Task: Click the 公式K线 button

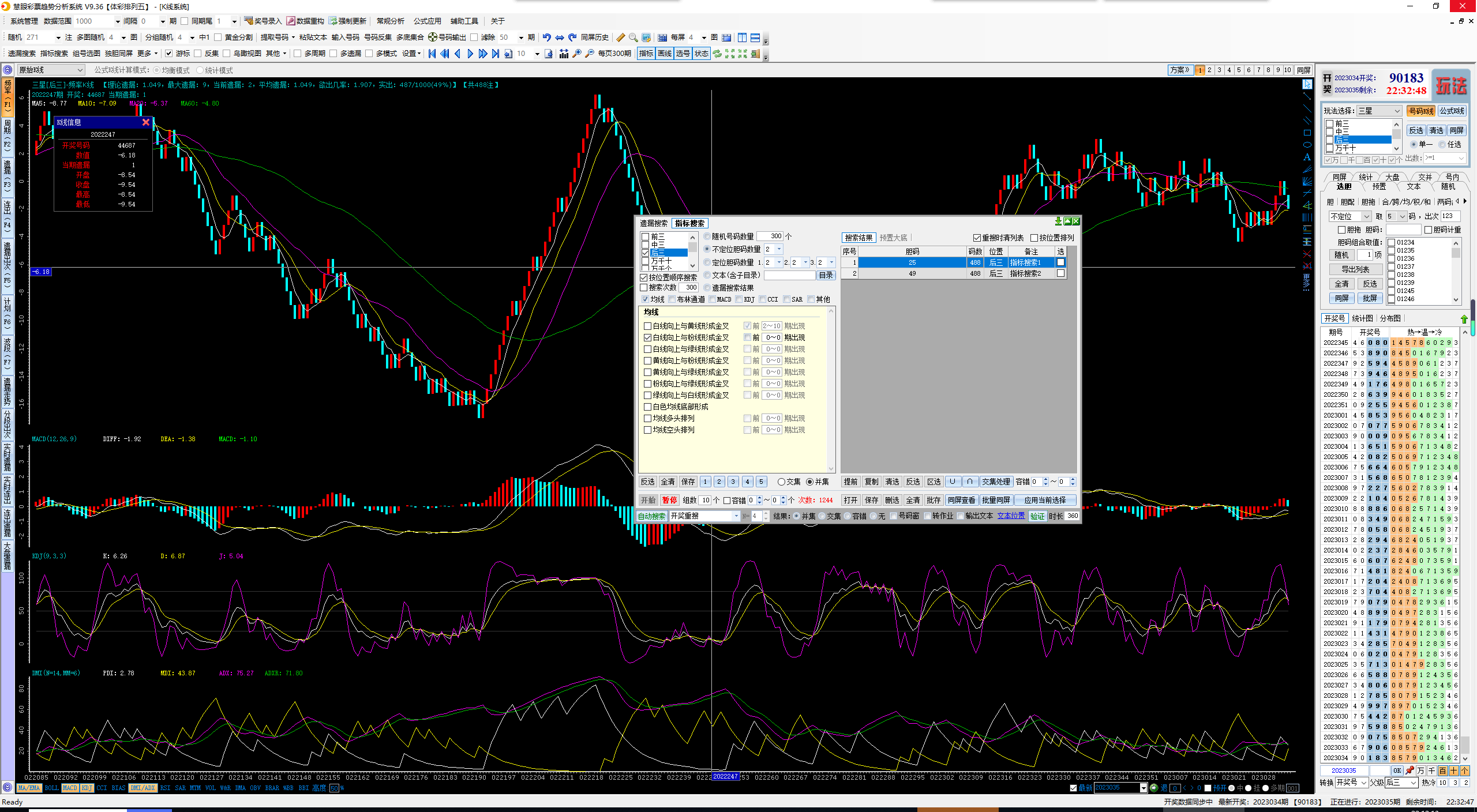Action: click(x=1452, y=111)
